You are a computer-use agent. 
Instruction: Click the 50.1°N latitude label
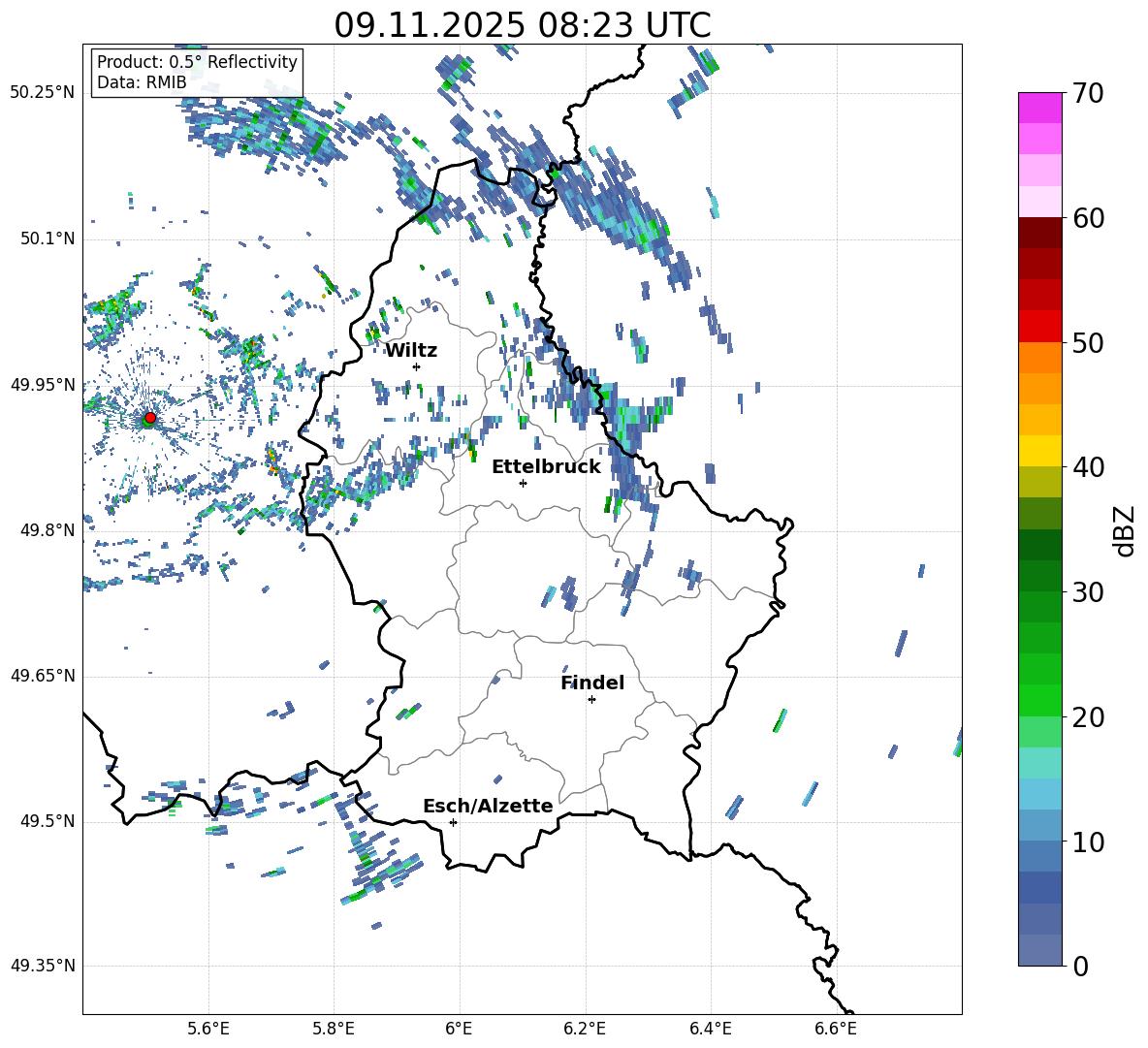(47, 239)
